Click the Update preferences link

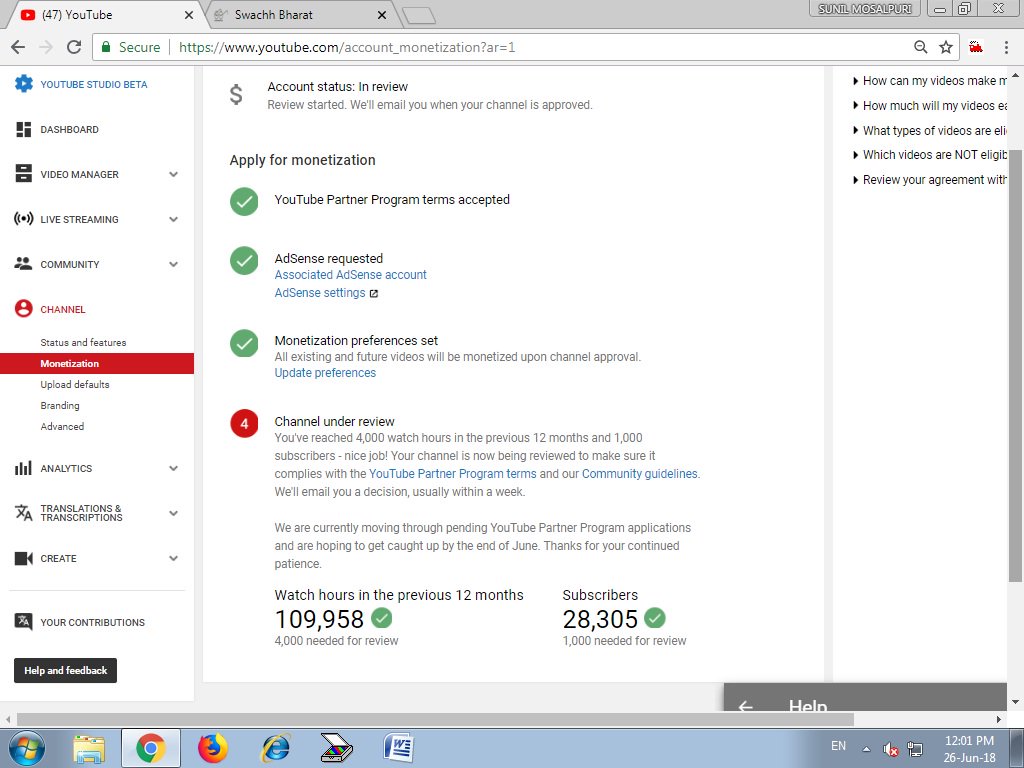[x=325, y=373]
